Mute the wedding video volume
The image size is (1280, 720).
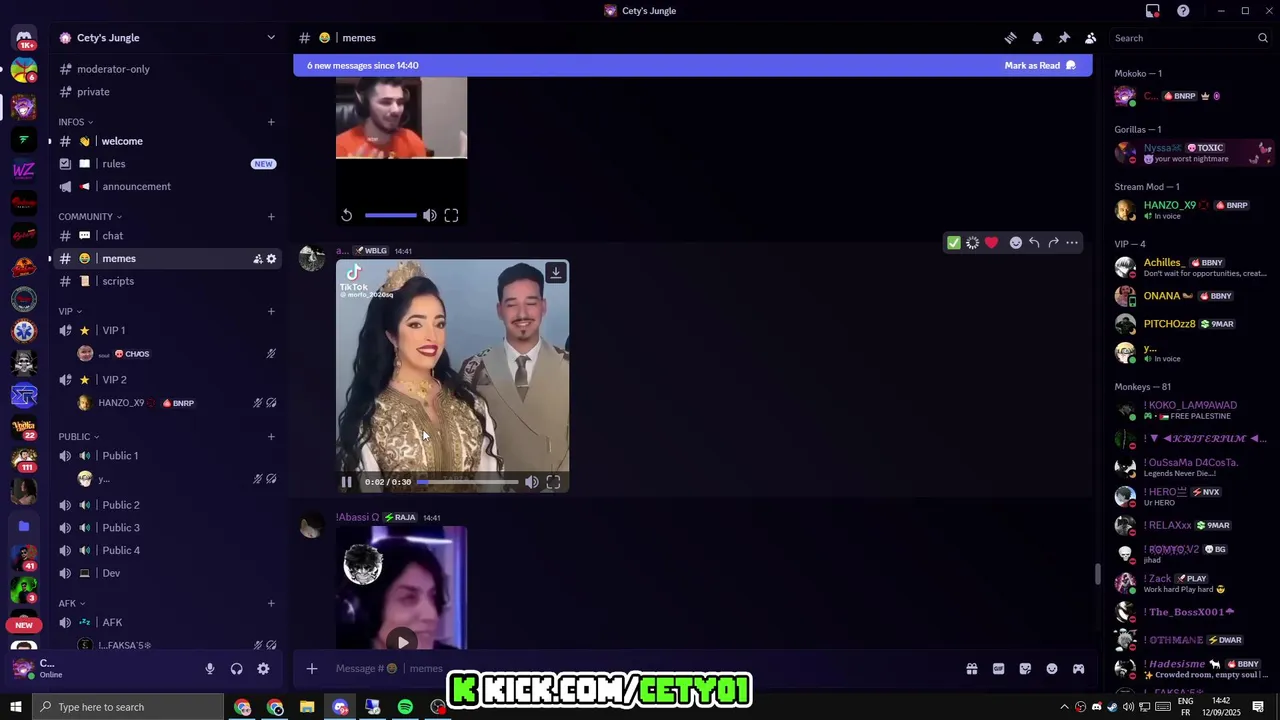532,482
